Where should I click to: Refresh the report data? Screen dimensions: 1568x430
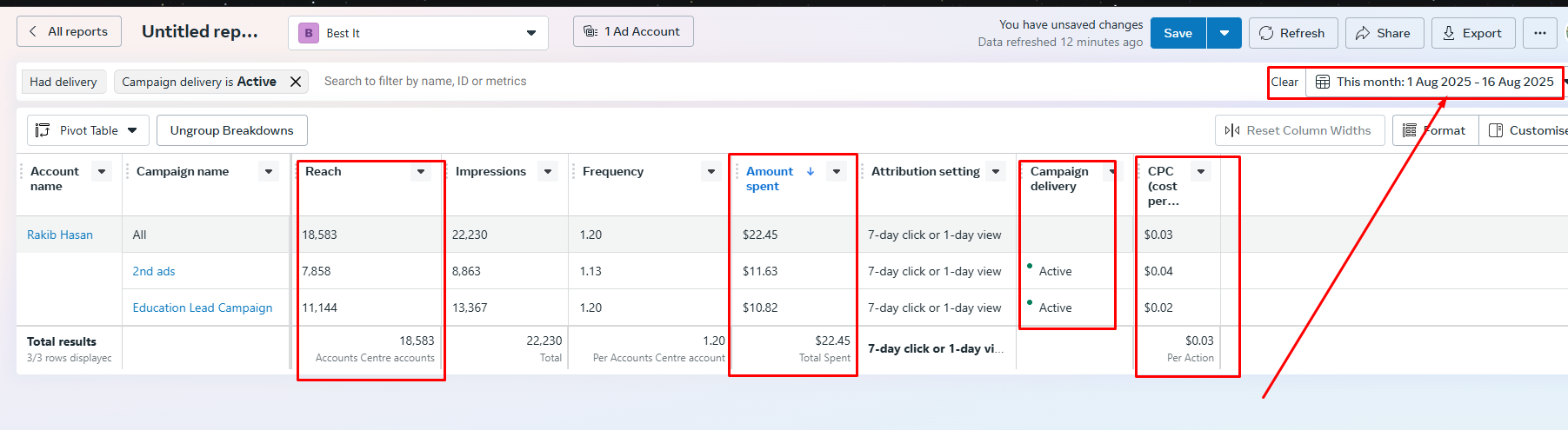click(x=1292, y=33)
